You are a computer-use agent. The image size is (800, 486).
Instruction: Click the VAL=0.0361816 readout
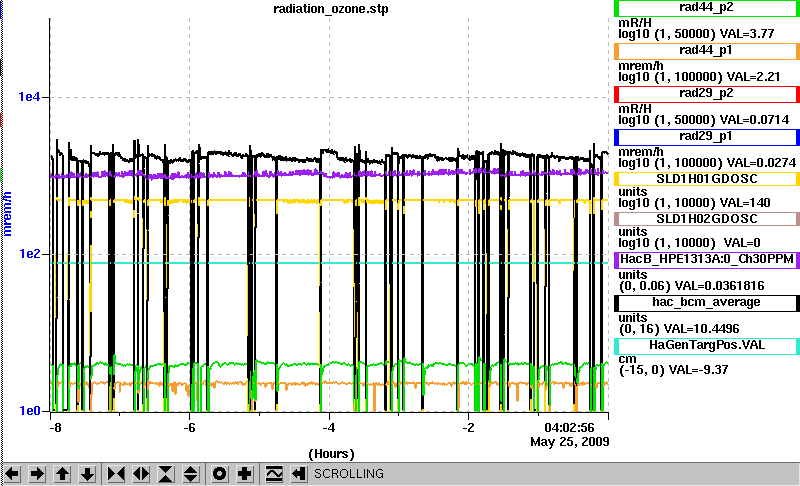coord(719,286)
